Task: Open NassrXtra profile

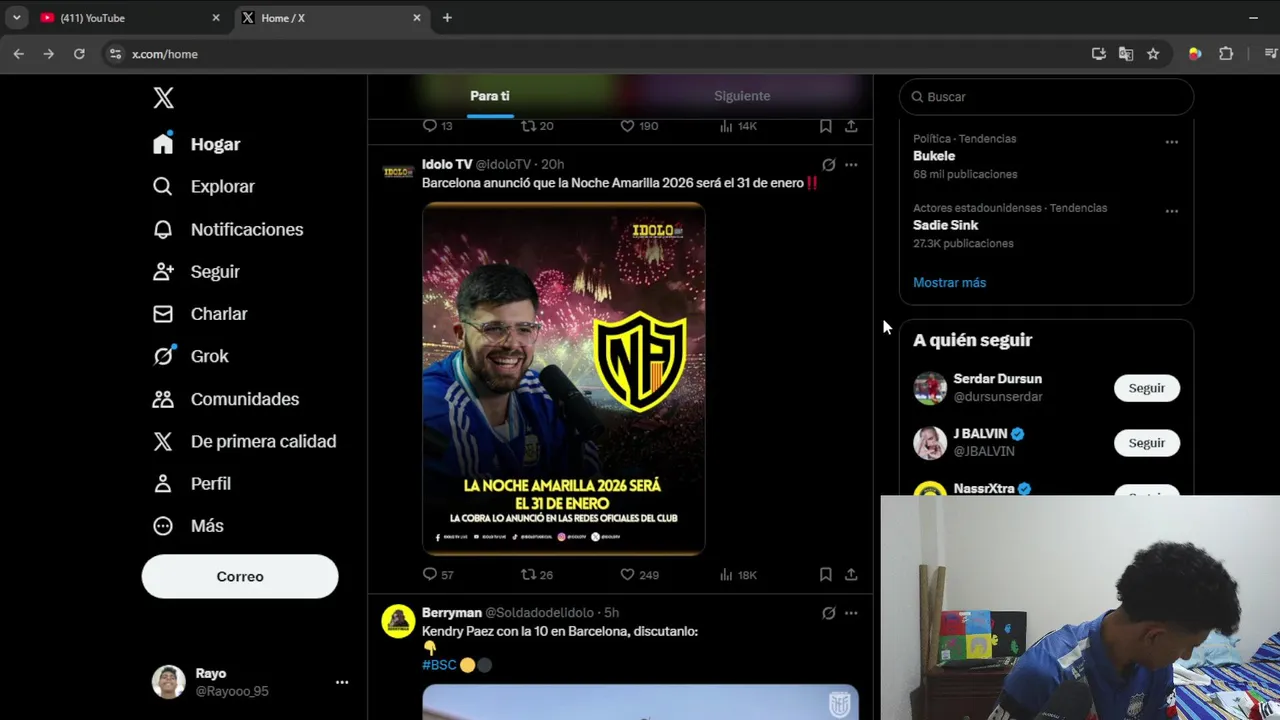Action: [984, 489]
